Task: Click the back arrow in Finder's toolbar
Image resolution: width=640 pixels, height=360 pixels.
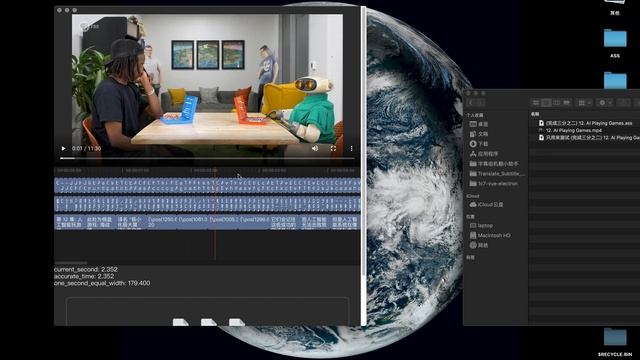Action: tap(471, 103)
